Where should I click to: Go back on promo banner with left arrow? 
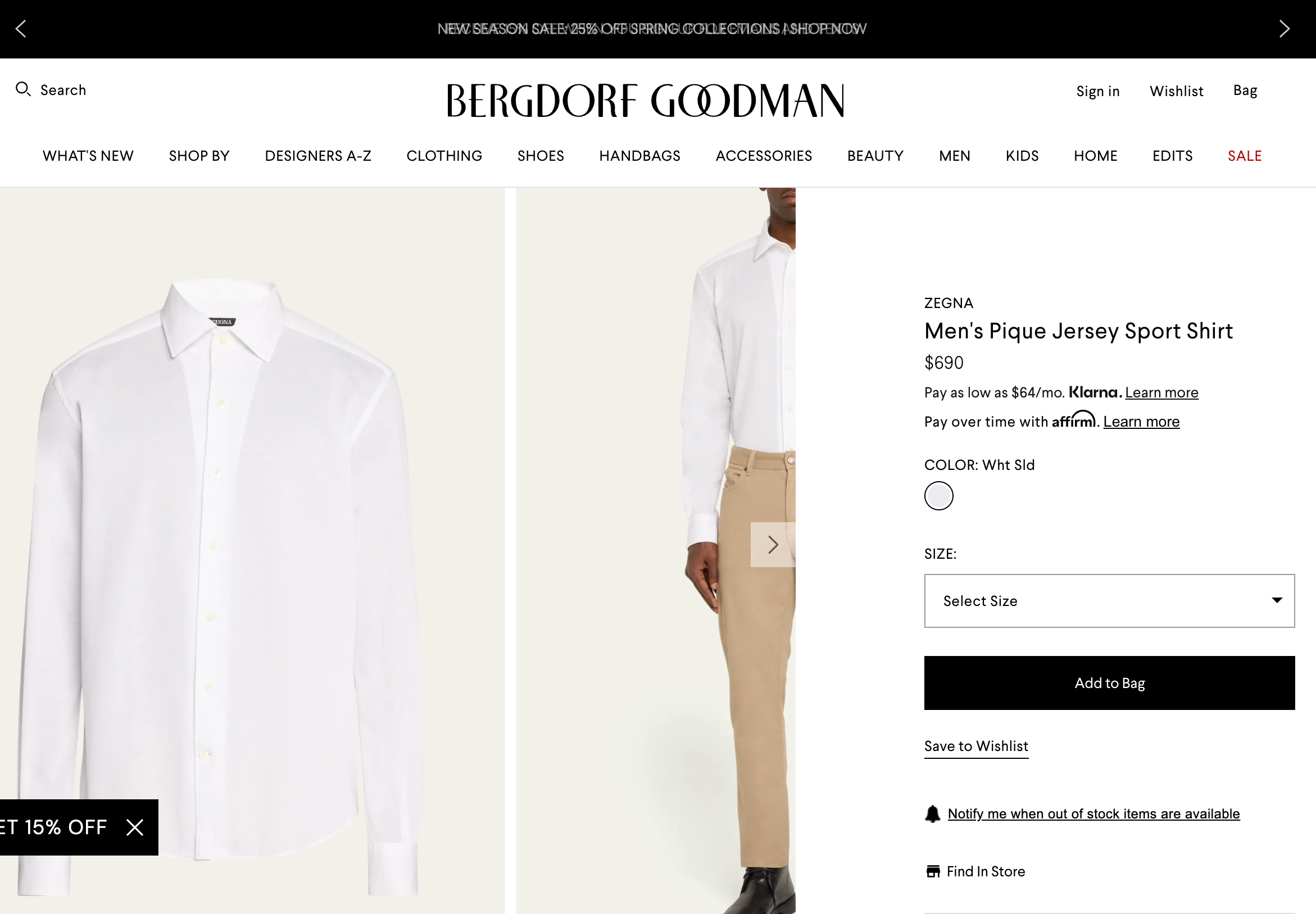[22, 28]
